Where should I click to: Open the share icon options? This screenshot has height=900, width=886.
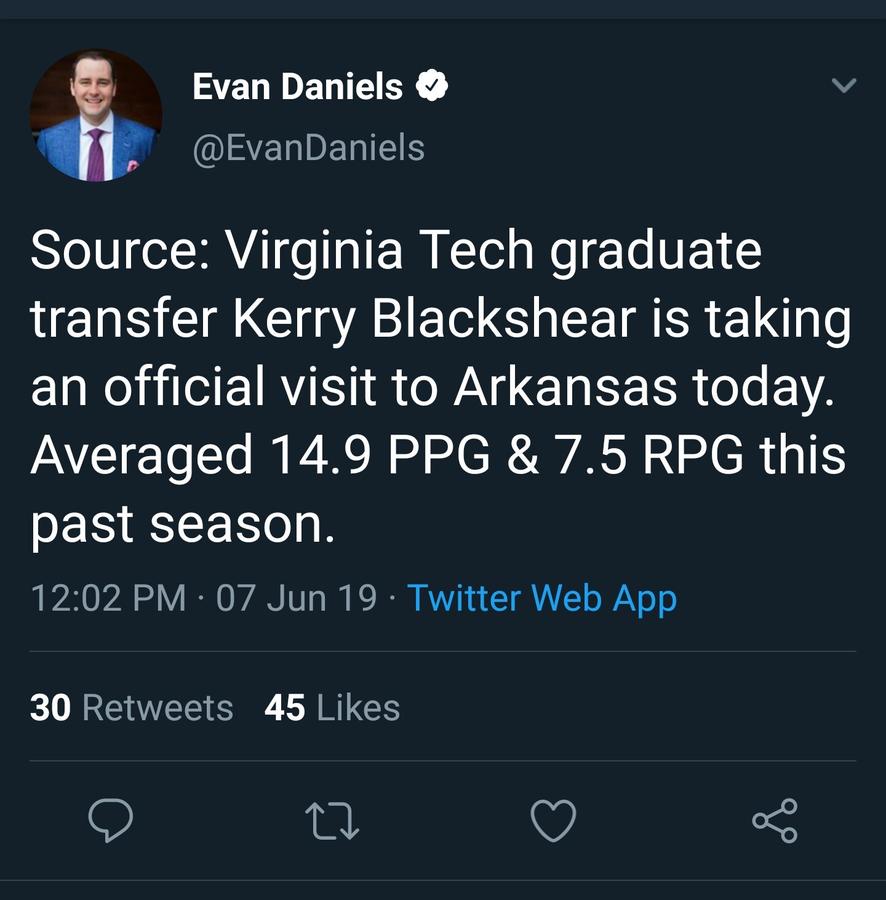775,821
